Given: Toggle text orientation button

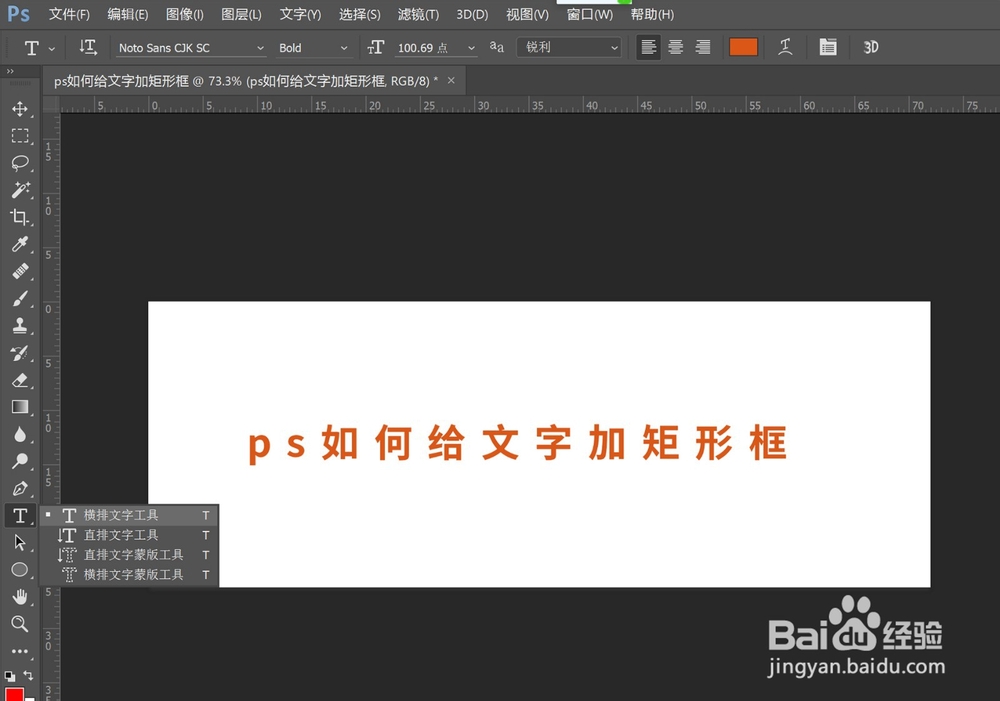Looking at the screenshot, I should point(88,47).
